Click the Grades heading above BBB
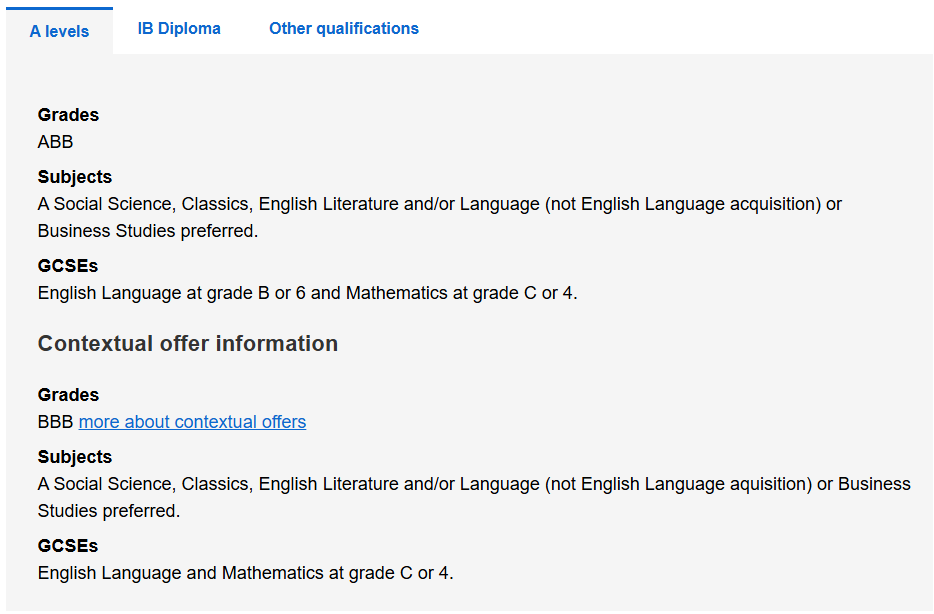The height and width of the screenshot is (614, 934). (x=68, y=395)
